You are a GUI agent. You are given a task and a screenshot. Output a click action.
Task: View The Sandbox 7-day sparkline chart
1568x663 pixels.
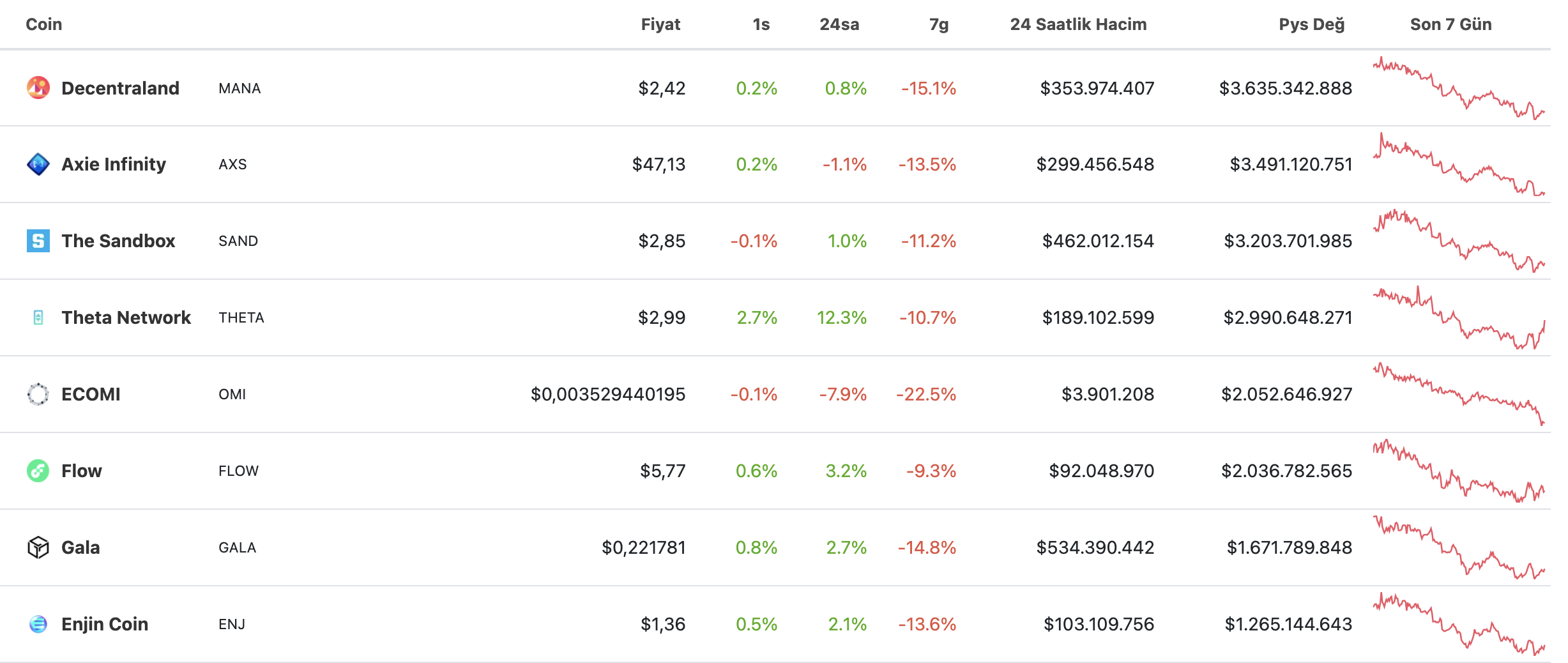[1459, 241]
